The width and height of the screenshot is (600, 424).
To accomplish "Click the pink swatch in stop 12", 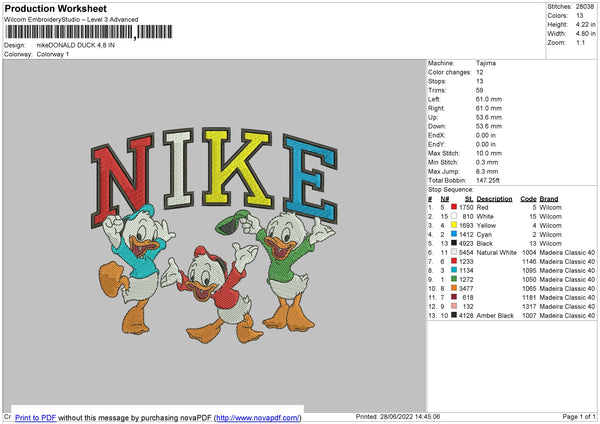I will 454,306.
